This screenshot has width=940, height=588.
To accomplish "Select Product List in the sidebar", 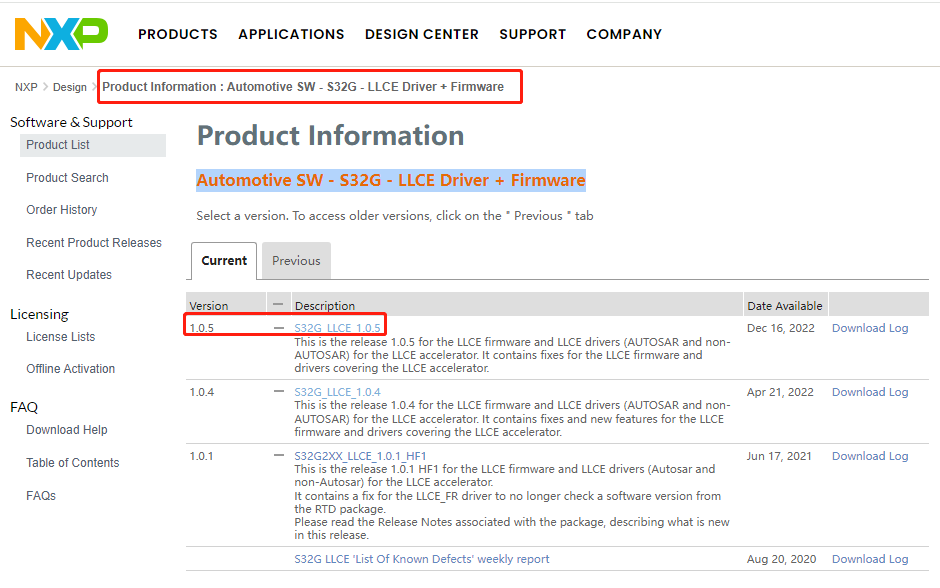I will (x=58, y=145).
